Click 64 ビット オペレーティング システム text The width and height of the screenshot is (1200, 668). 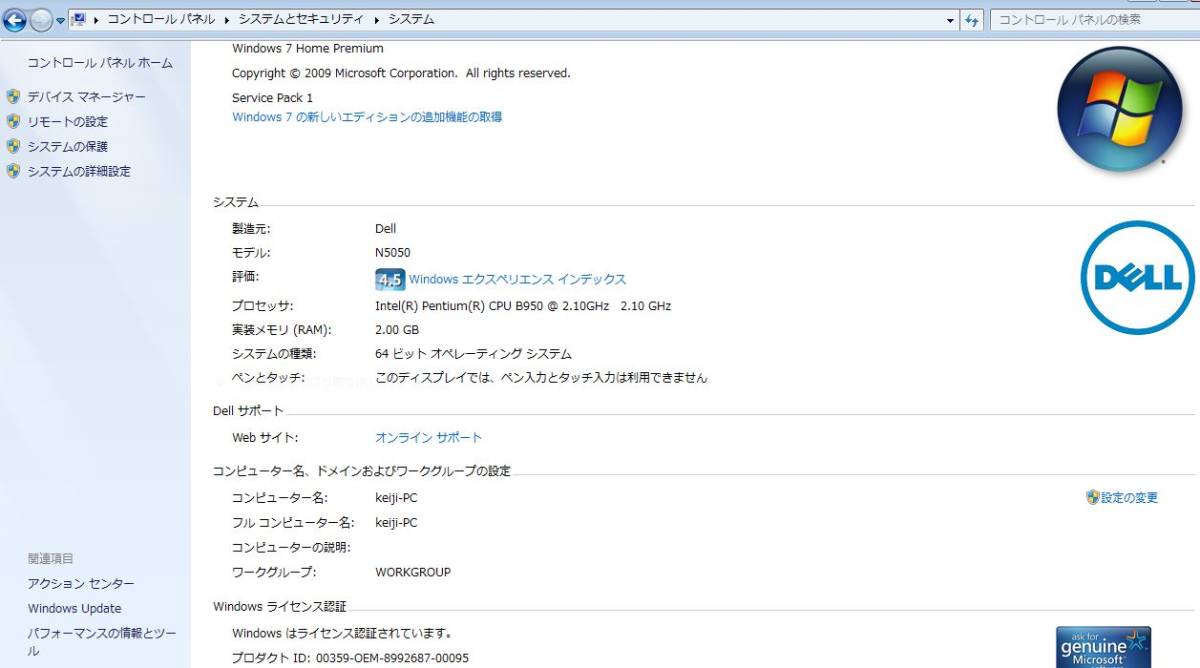point(473,354)
